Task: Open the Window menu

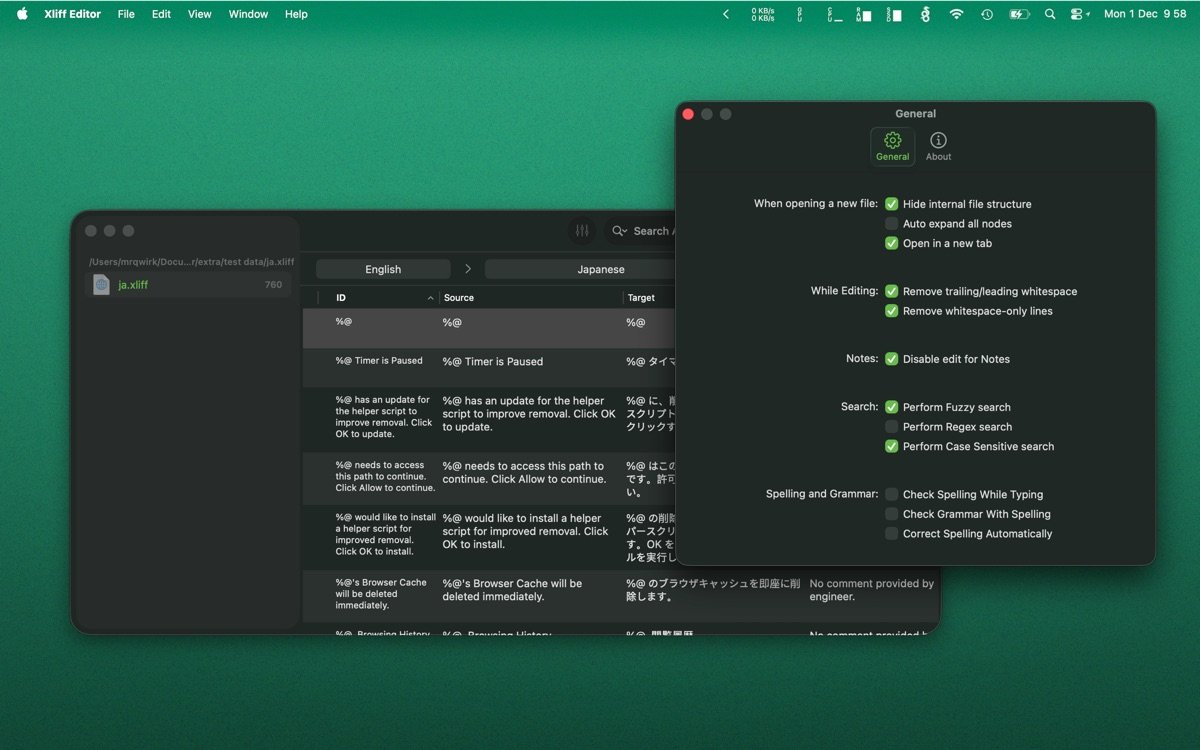Action: (248, 14)
